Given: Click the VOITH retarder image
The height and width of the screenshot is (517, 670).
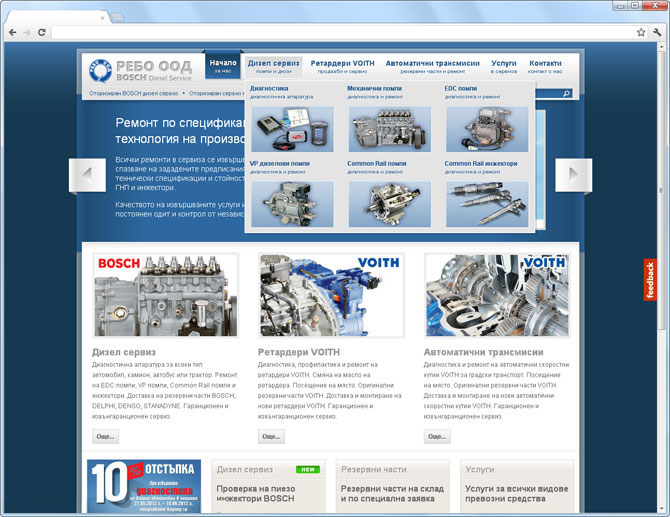Looking at the screenshot, I should (x=331, y=296).
